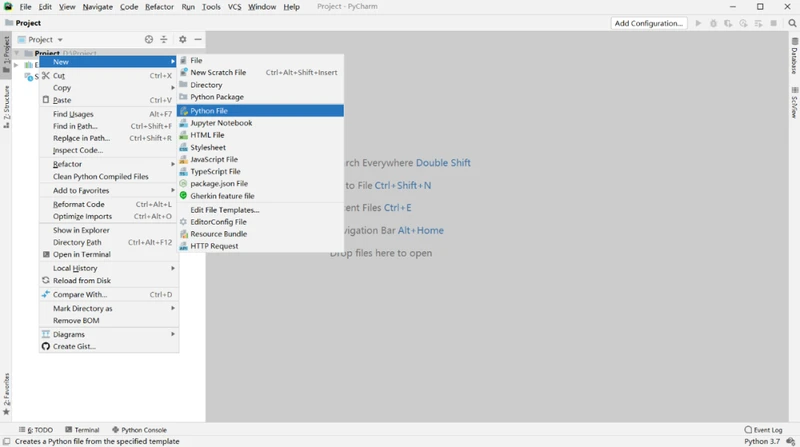
Task: Click the Debug bug icon in the toolbar
Action: coord(713,23)
